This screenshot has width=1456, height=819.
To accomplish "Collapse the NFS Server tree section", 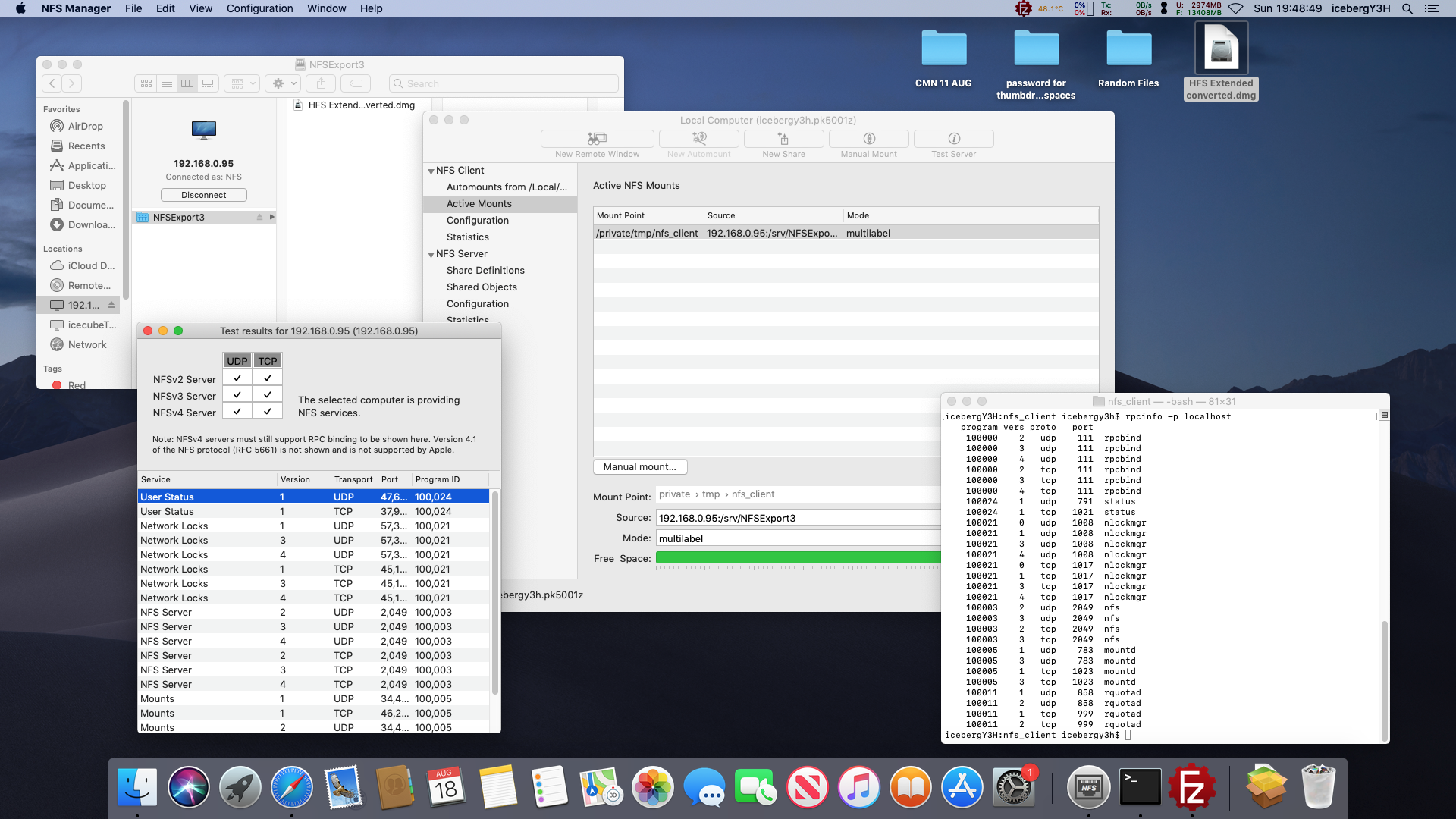I will (x=431, y=255).
